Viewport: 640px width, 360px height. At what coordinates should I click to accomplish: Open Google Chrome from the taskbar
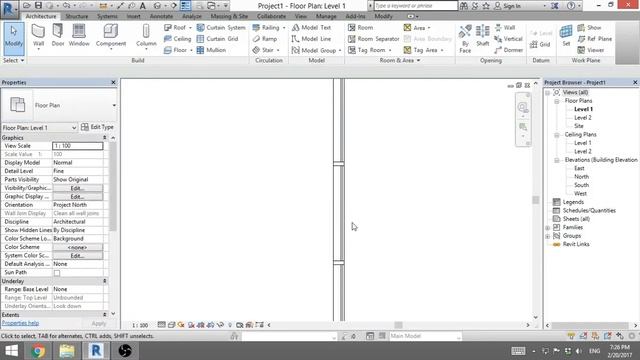38,351
